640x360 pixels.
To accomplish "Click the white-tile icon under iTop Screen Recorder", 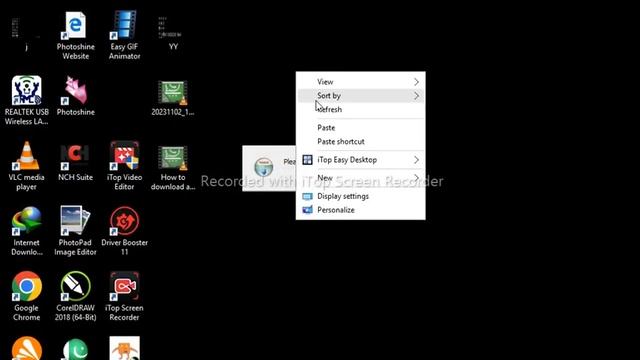I will [x=124, y=348].
